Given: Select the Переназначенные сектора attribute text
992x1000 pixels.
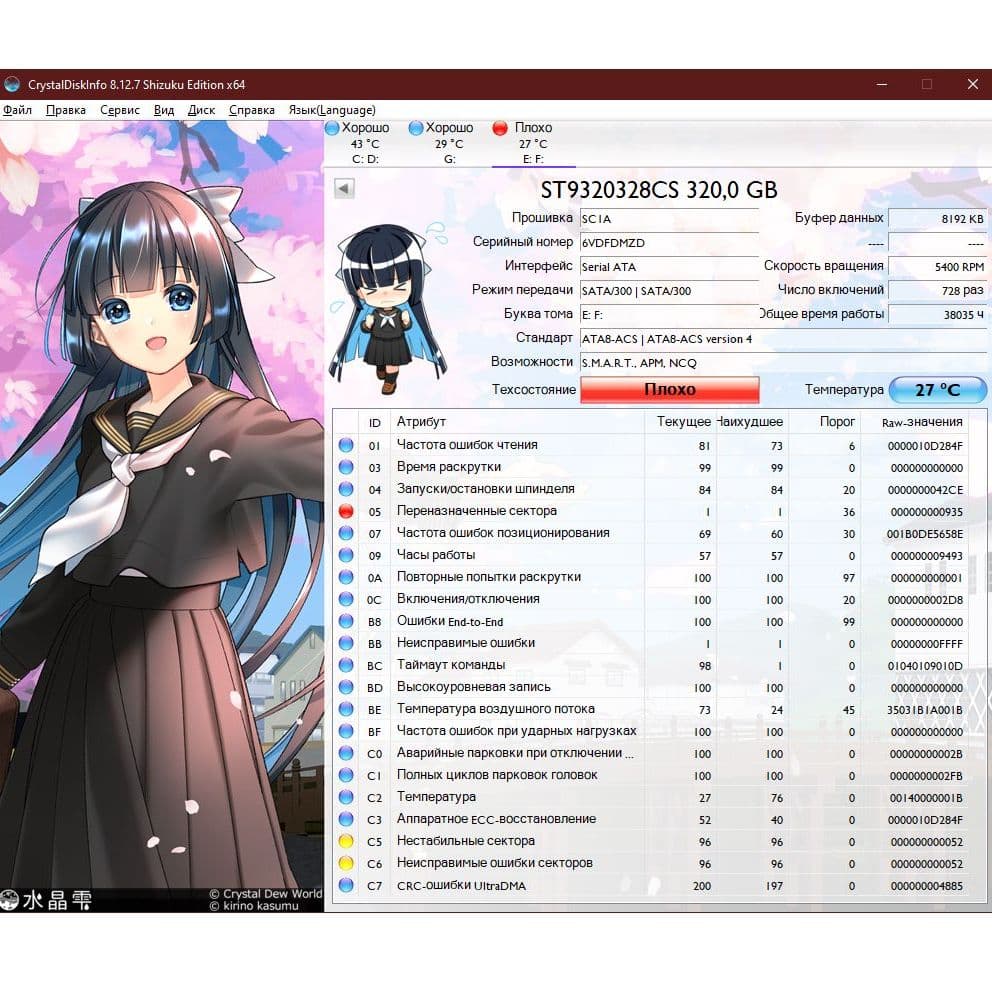Looking at the screenshot, I should tap(477, 511).
